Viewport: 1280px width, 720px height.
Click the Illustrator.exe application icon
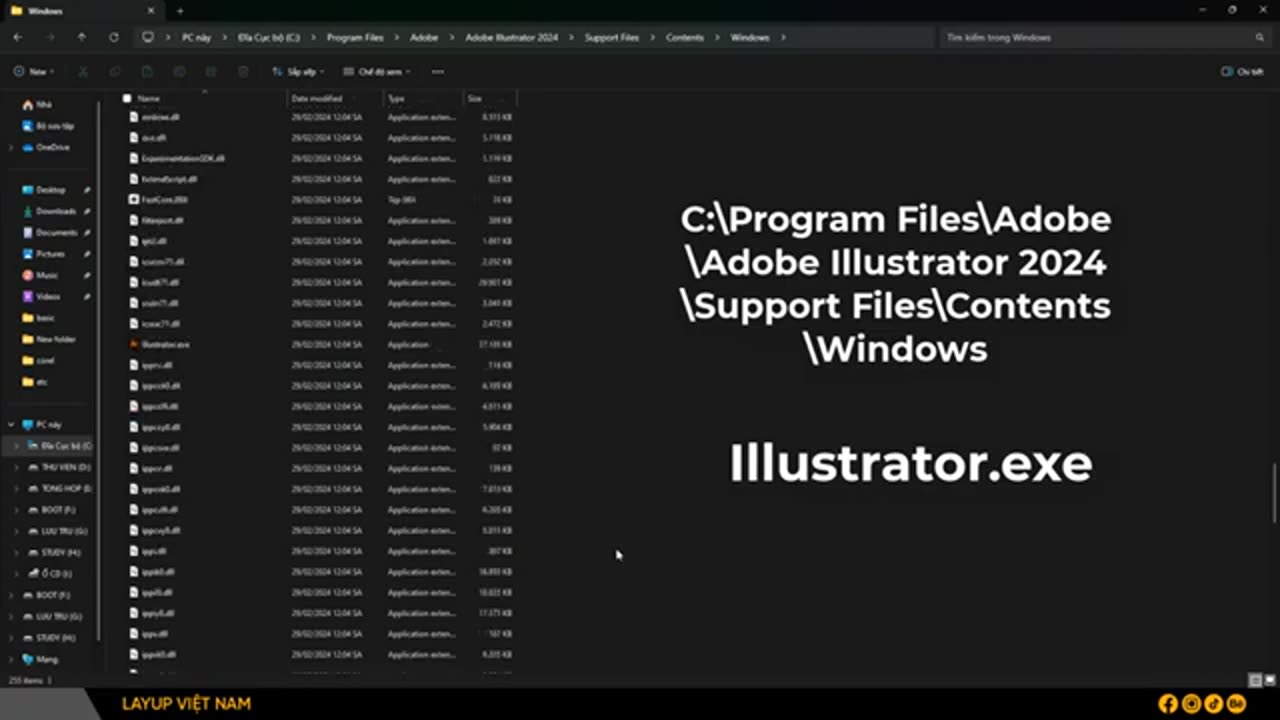click(x=134, y=344)
